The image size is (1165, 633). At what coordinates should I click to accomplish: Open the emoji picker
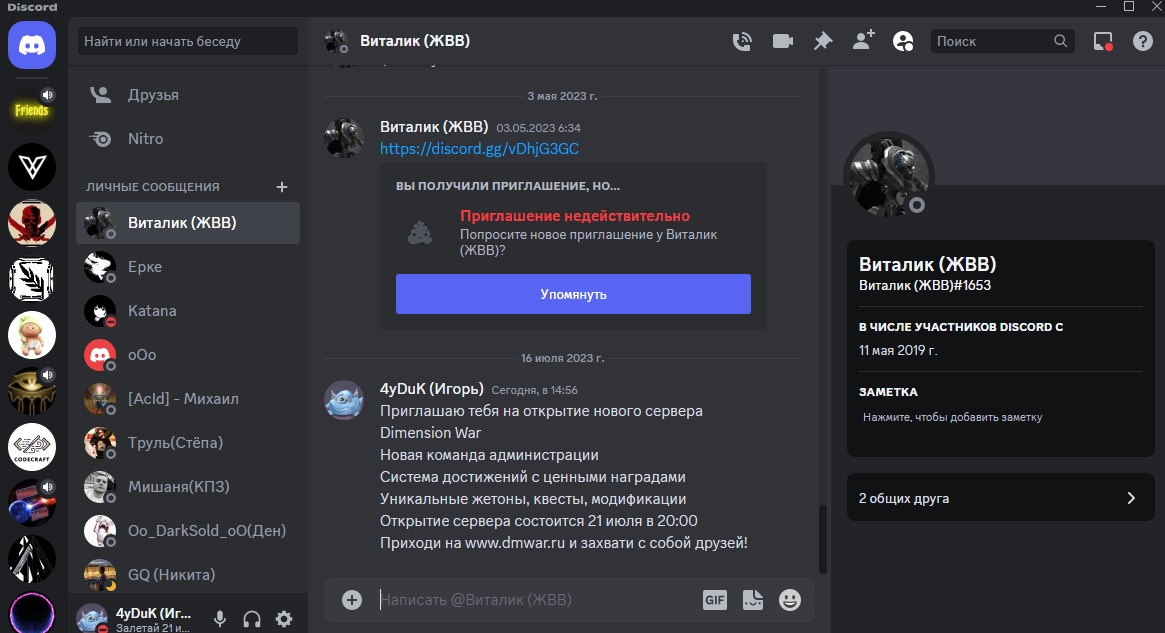point(790,600)
